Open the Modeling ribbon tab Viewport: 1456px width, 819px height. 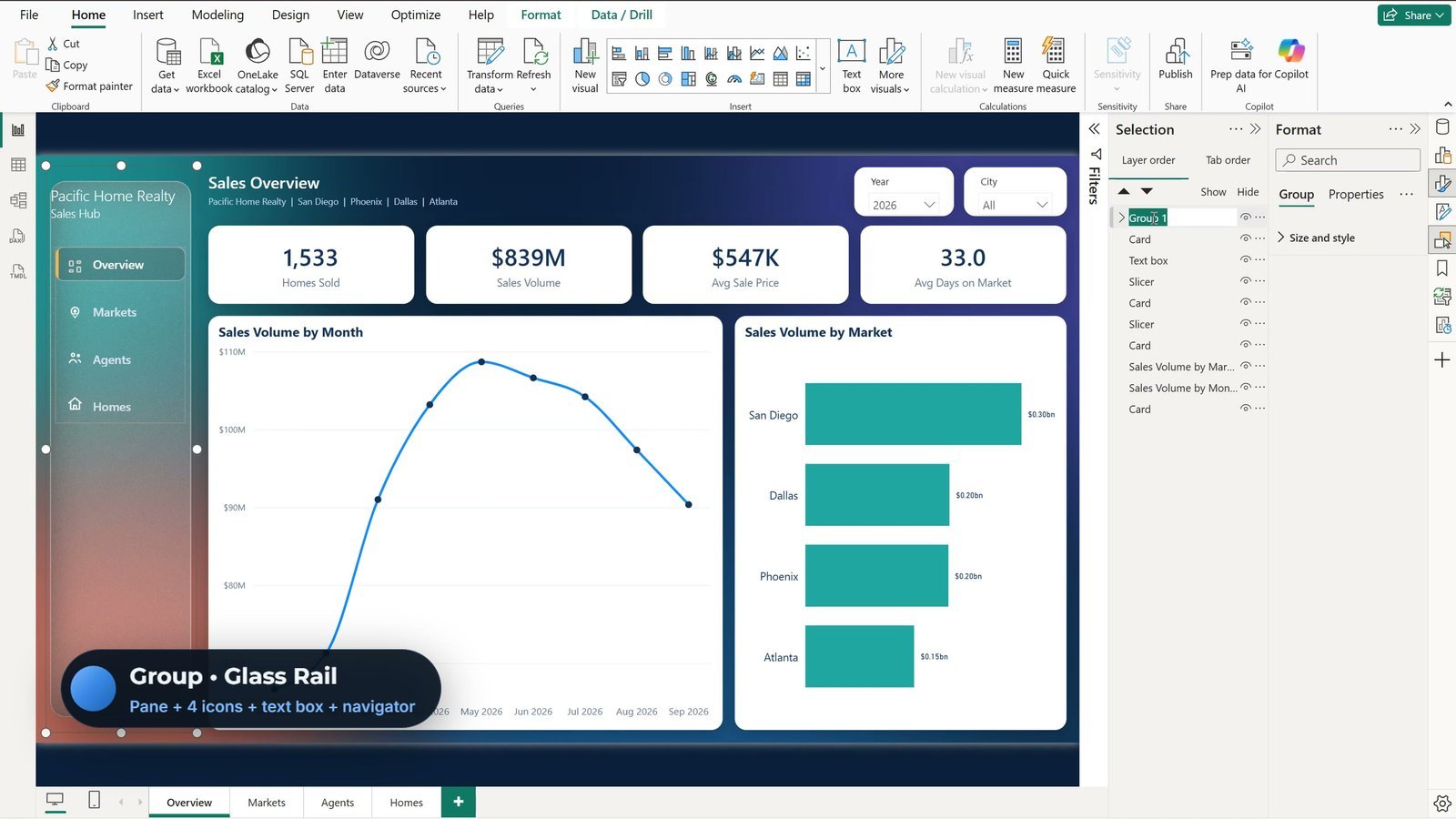[217, 15]
